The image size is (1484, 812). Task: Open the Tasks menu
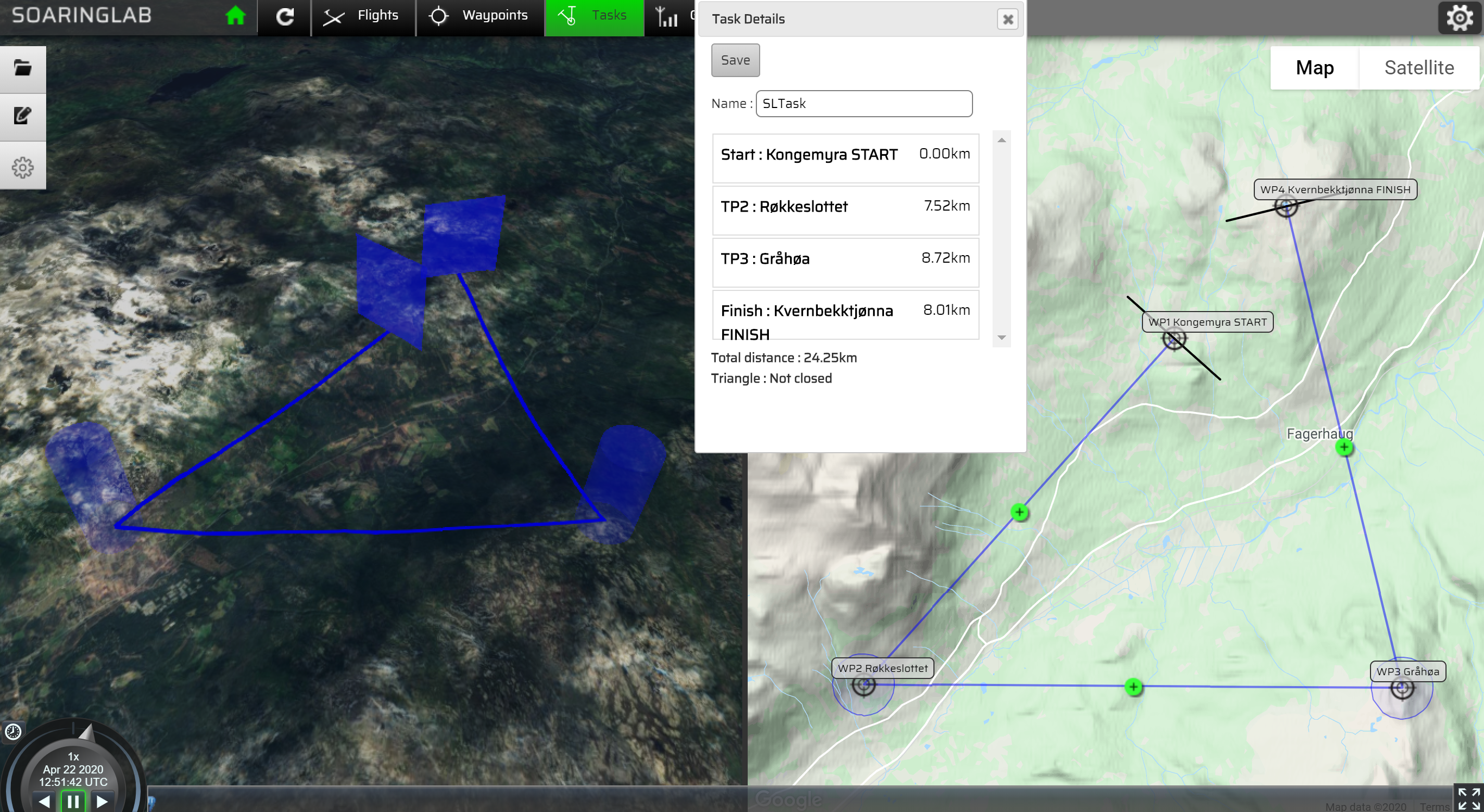pos(594,17)
